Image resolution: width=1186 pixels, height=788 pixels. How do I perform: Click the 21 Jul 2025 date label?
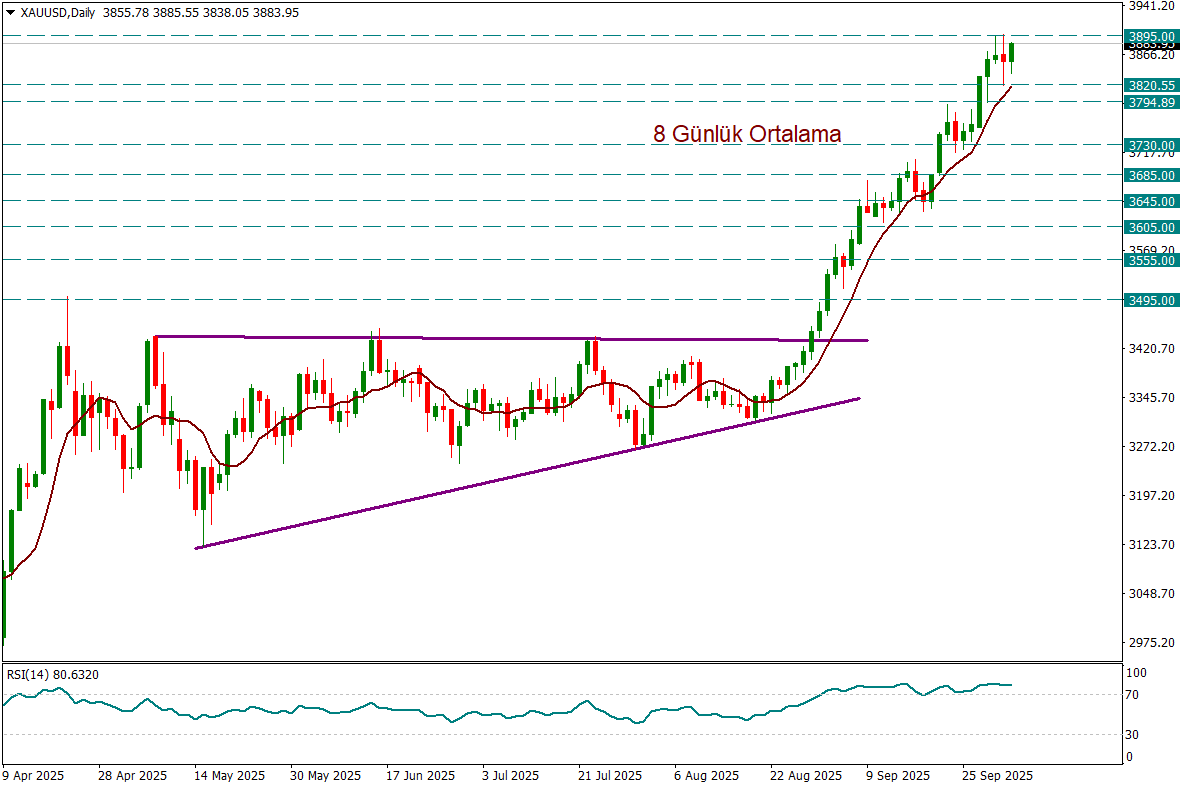click(609, 775)
